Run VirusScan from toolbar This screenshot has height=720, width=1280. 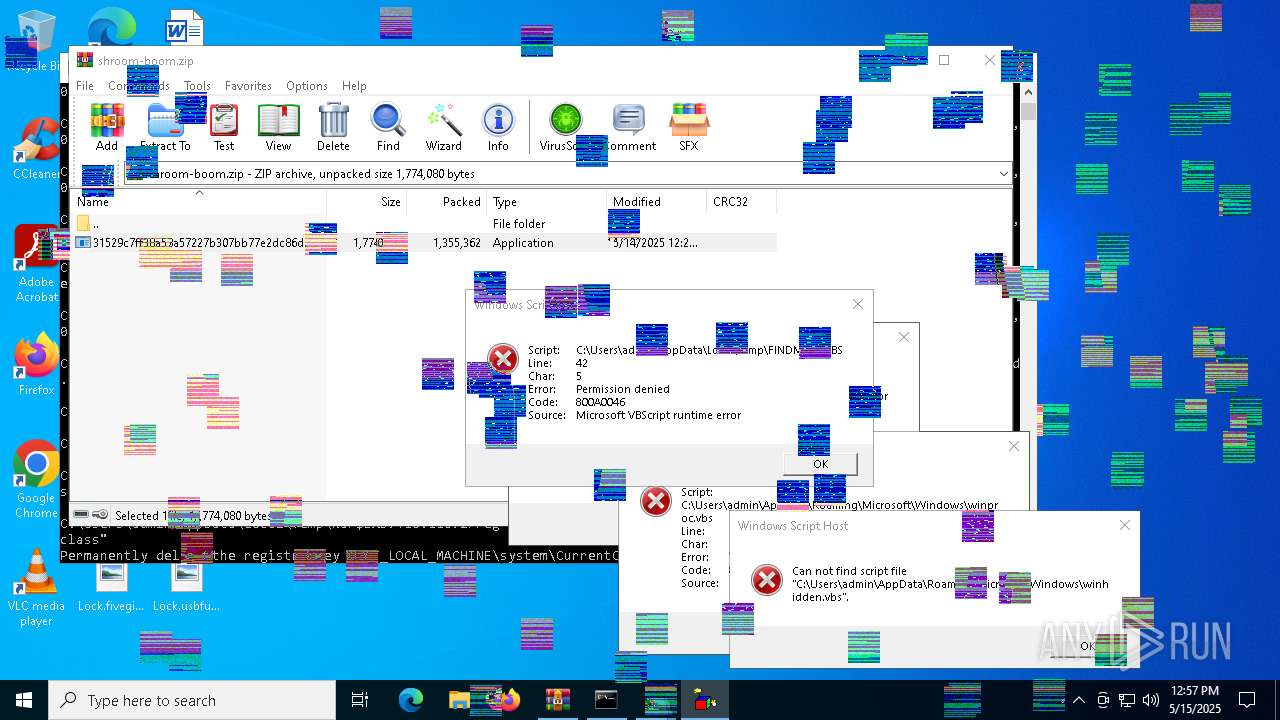(x=566, y=127)
